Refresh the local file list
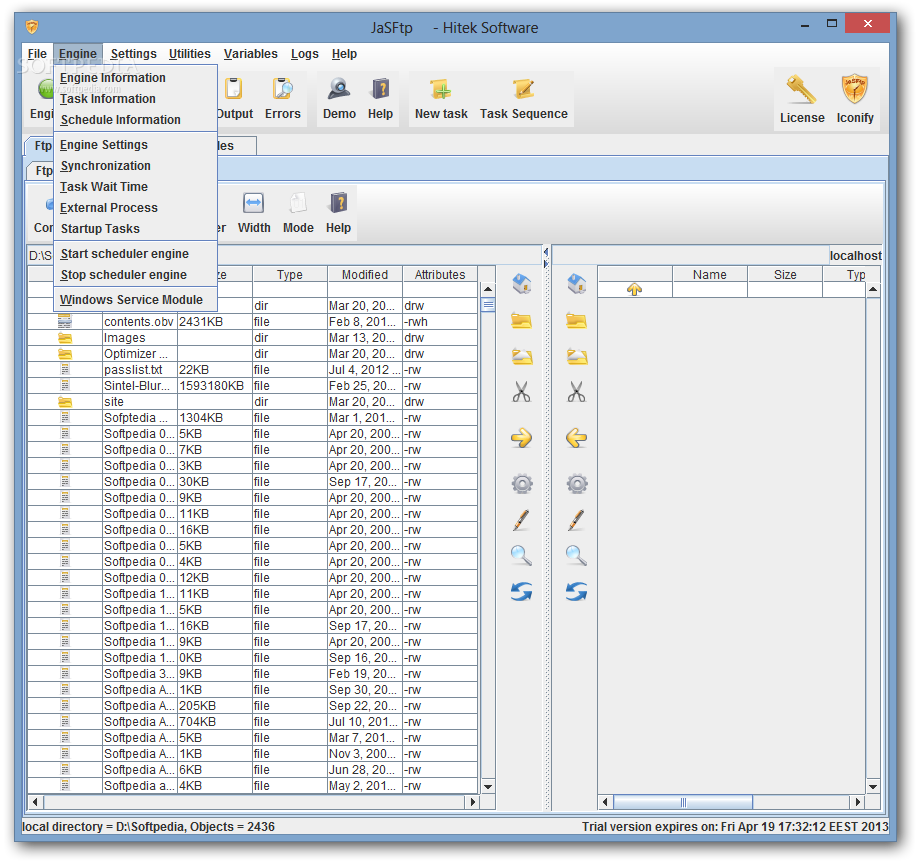This screenshot has width=917, height=862. point(521,592)
